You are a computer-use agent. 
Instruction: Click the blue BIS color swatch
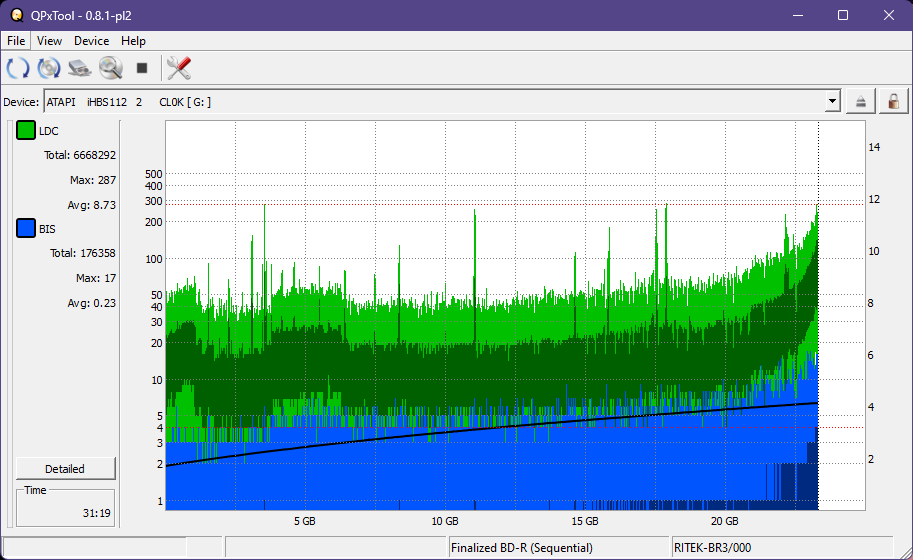coord(26,228)
